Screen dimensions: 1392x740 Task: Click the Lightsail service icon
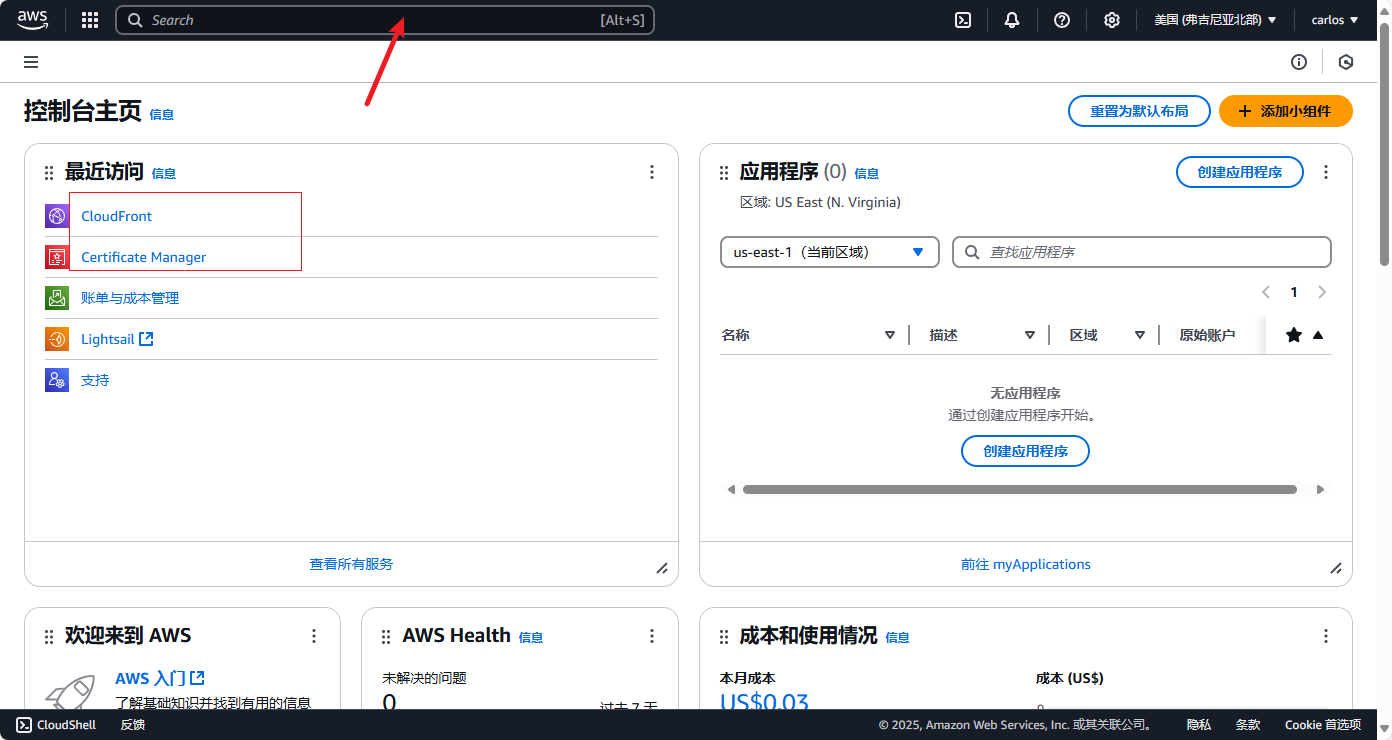[57, 339]
